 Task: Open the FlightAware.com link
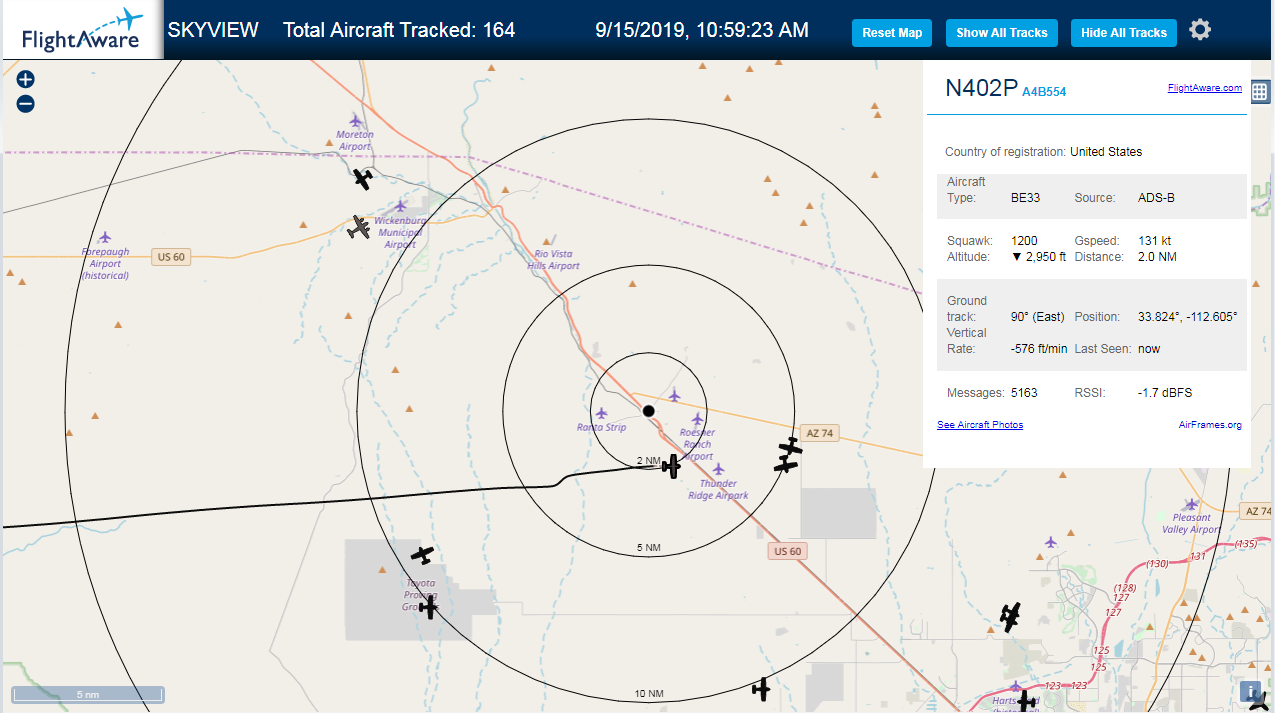(1204, 88)
